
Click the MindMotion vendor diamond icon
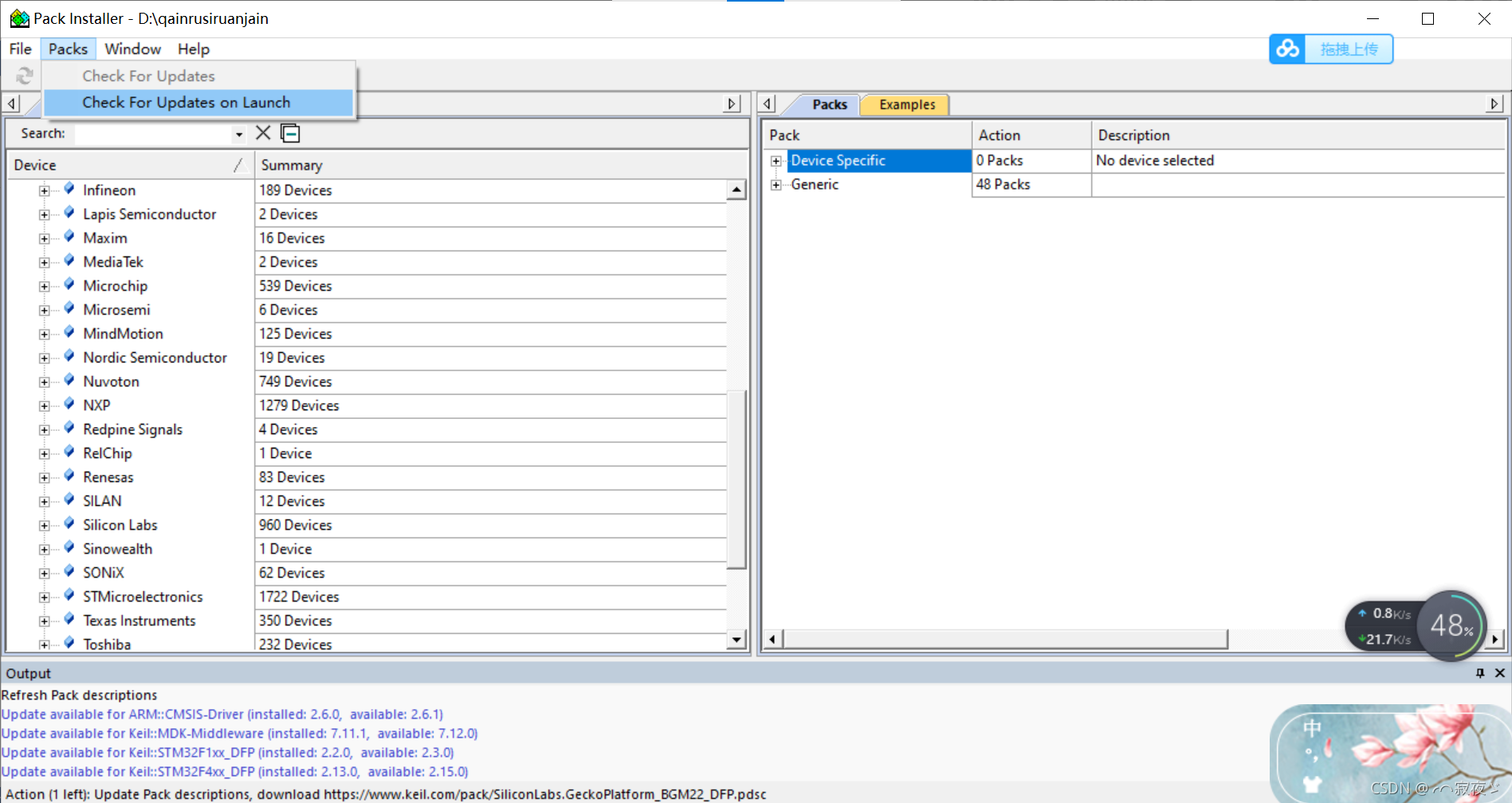(x=69, y=332)
